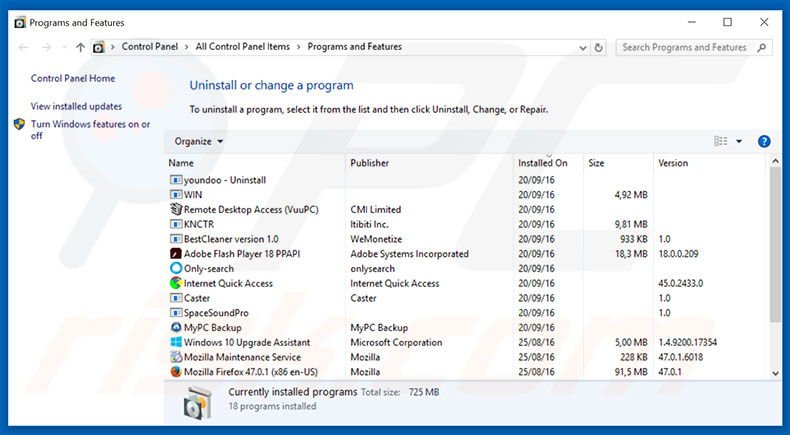Viewport: 790px width, 435px height.
Task: Go to Control Panel breadcrumb
Action: point(150,47)
